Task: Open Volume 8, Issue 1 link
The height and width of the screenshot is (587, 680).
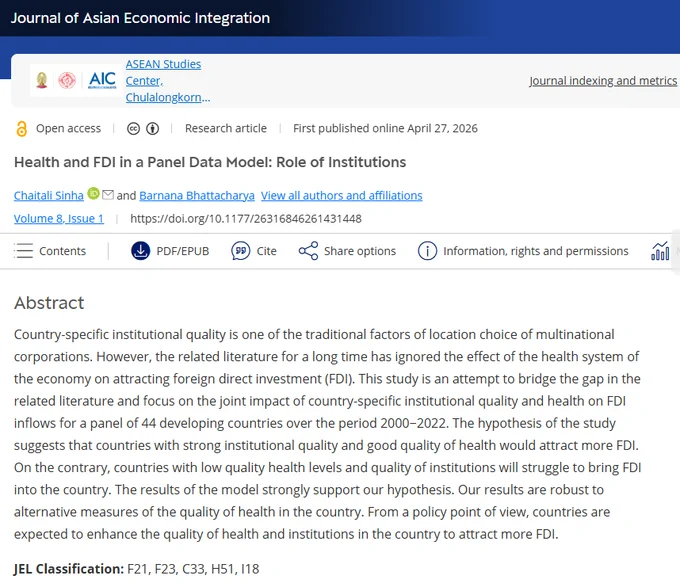Action: (x=59, y=218)
